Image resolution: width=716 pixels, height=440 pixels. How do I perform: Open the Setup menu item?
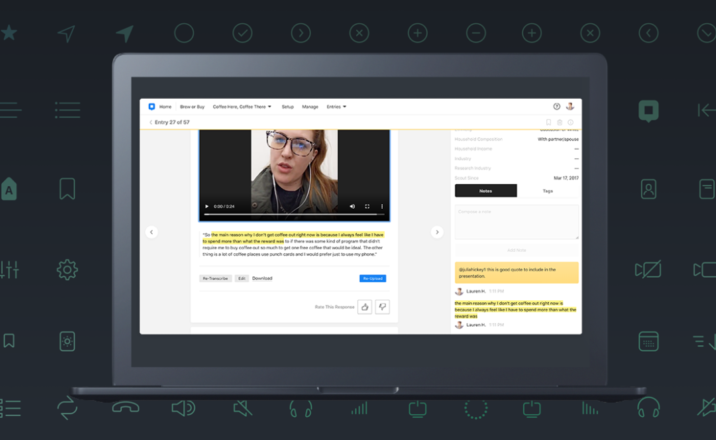coord(288,107)
